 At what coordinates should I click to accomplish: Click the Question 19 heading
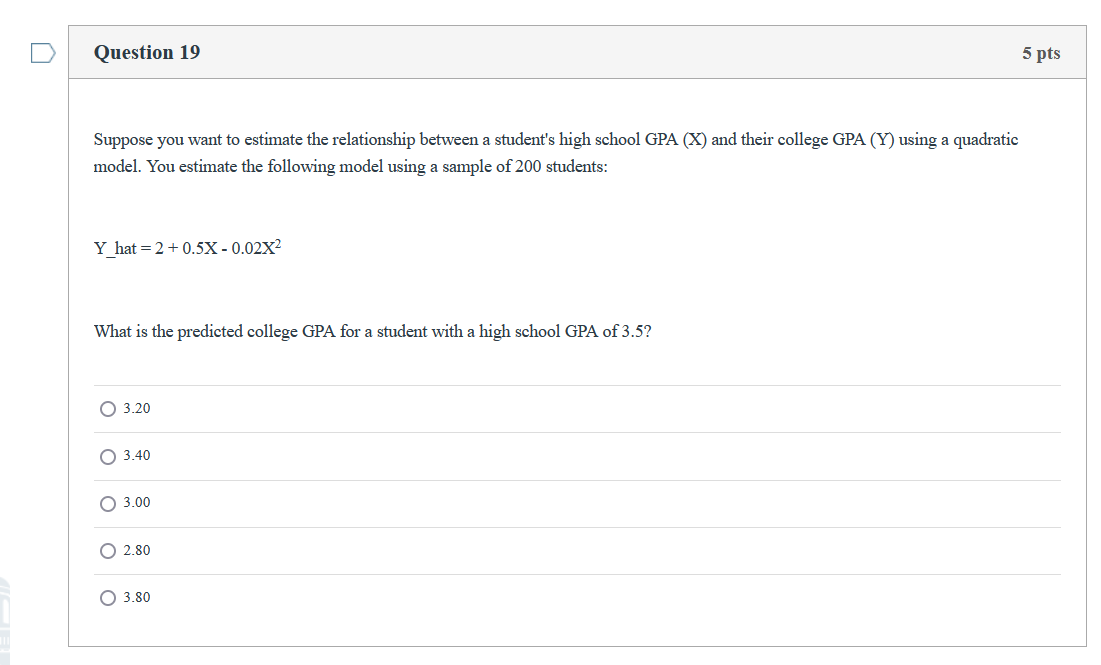pyautogui.click(x=147, y=53)
